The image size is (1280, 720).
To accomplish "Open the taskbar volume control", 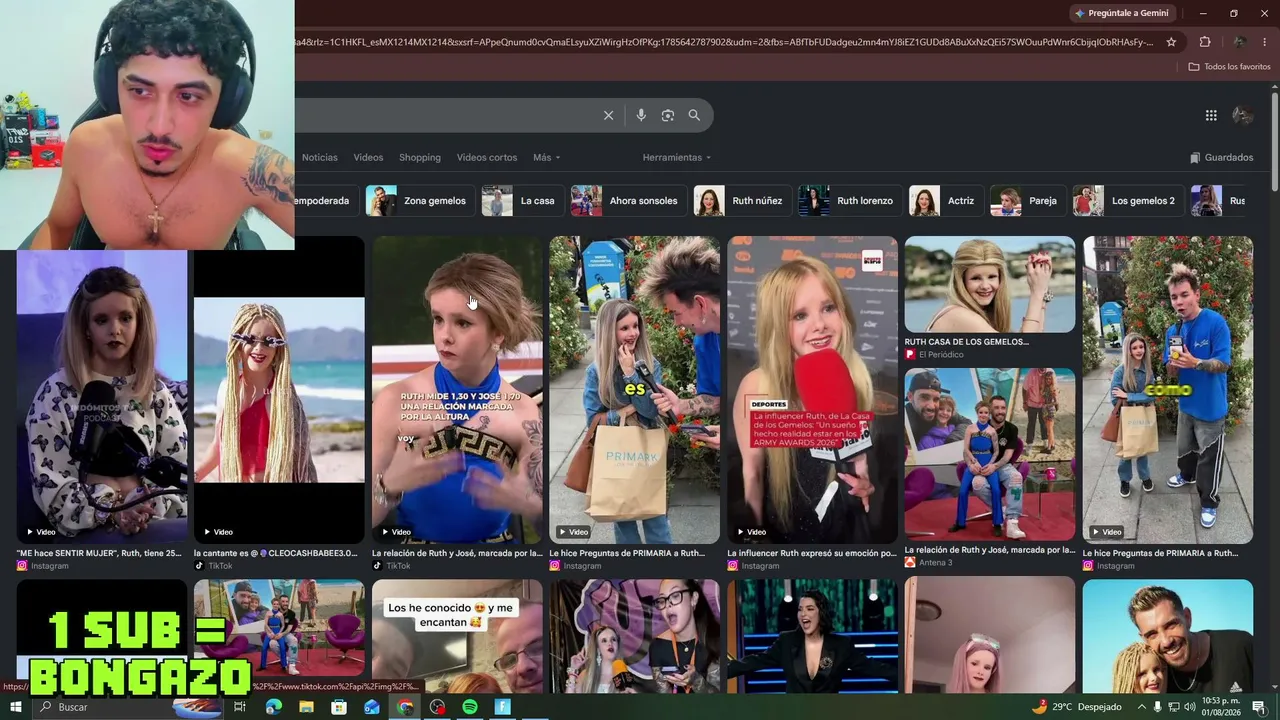I will tap(1189, 707).
